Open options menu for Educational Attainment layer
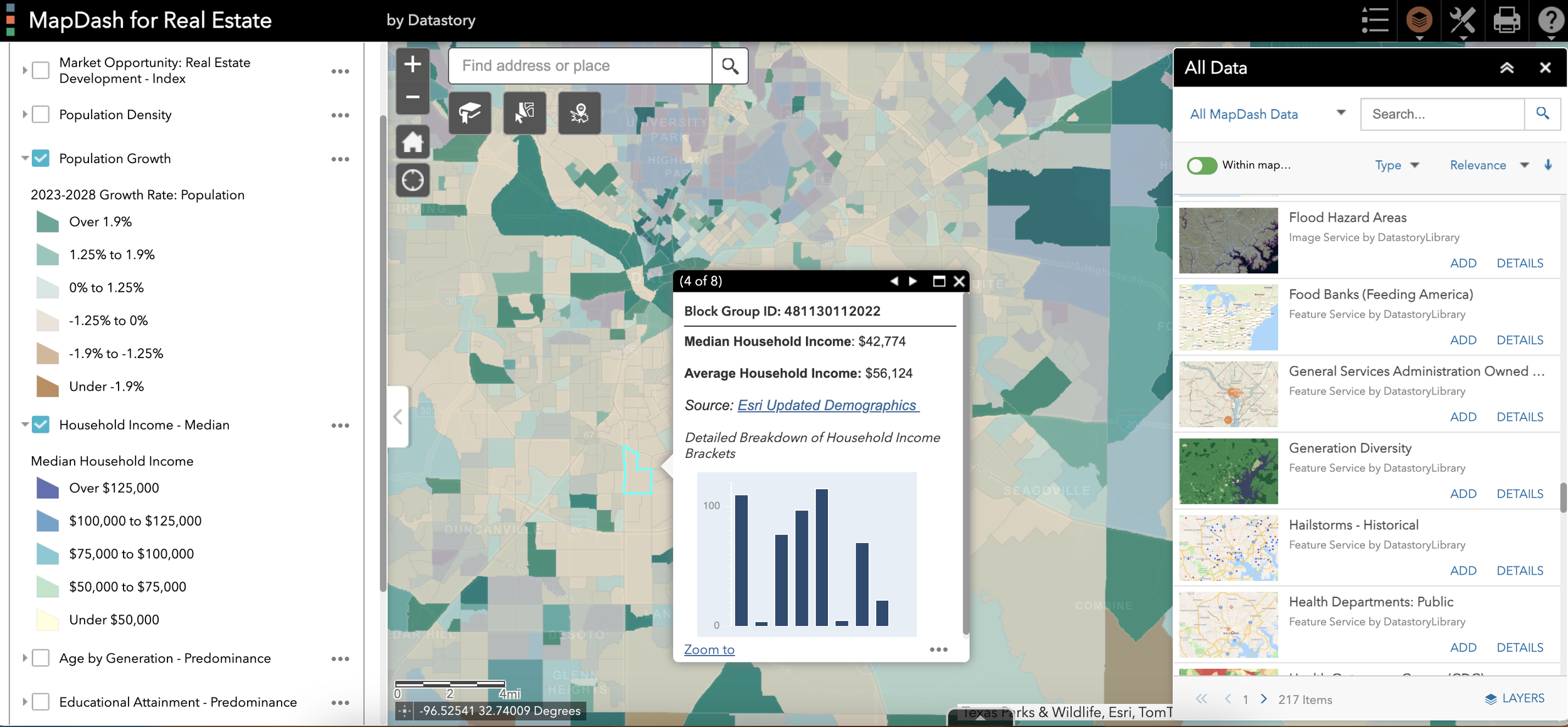This screenshot has width=1568, height=727. click(x=341, y=703)
